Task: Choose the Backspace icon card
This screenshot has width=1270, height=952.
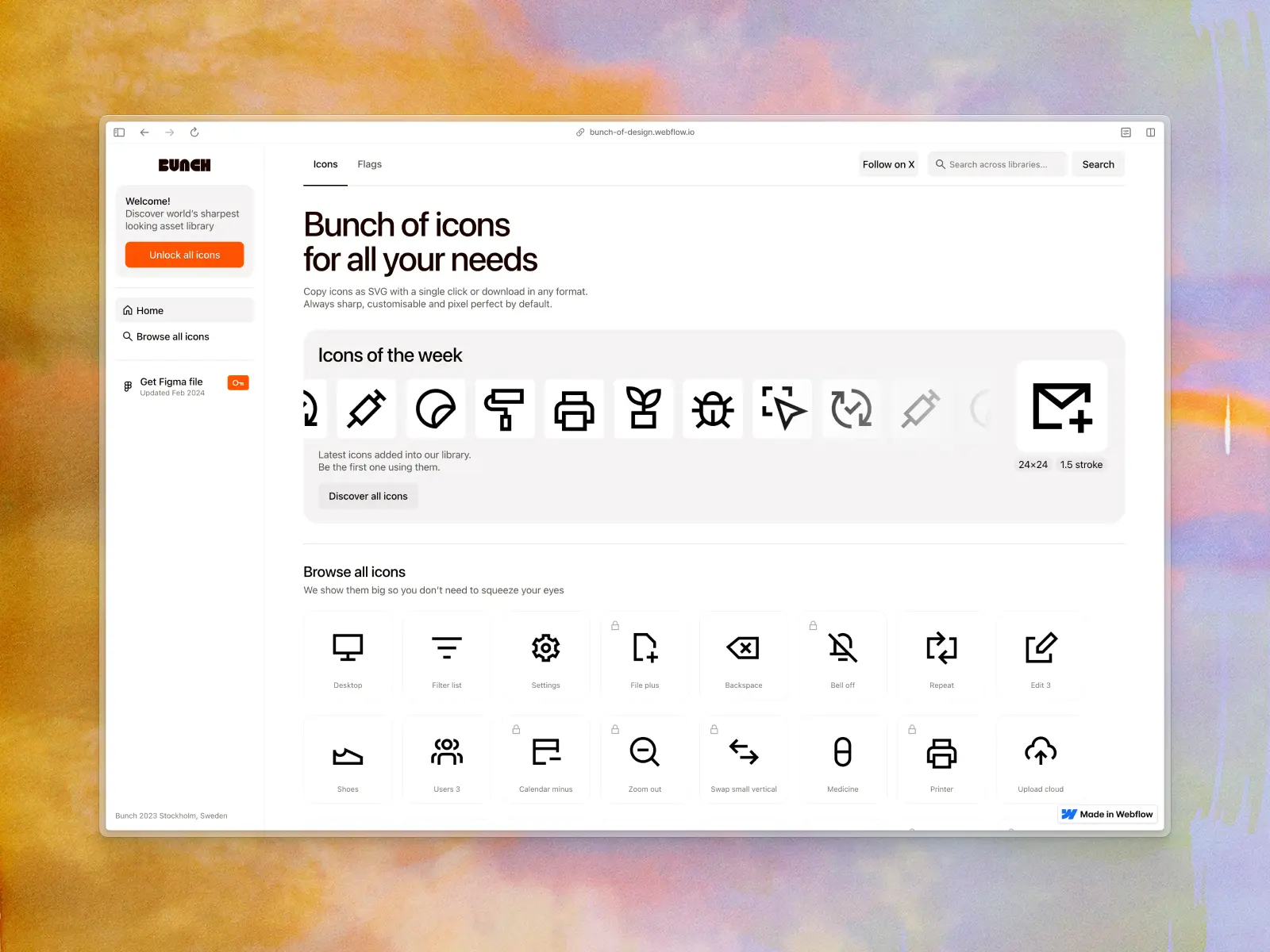Action: (x=744, y=655)
